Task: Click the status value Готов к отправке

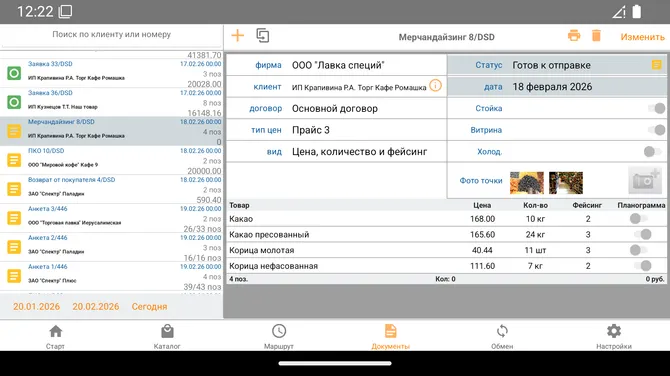Action: click(x=551, y=65)
